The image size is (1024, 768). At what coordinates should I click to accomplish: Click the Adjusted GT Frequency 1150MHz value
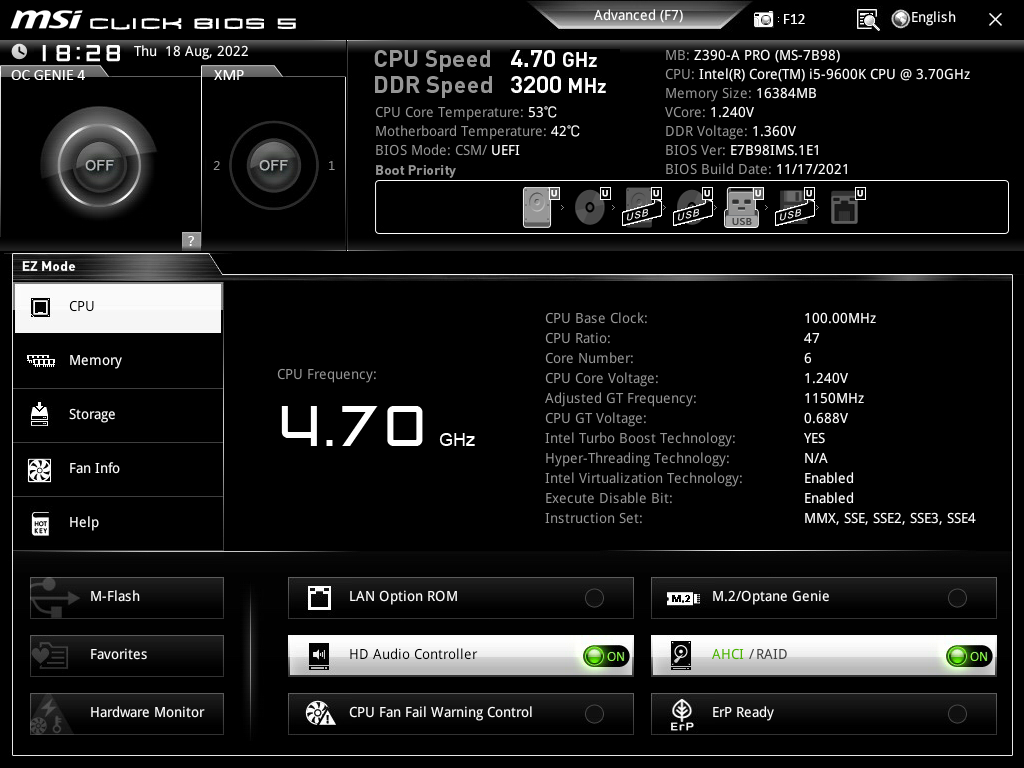point(834,398)
